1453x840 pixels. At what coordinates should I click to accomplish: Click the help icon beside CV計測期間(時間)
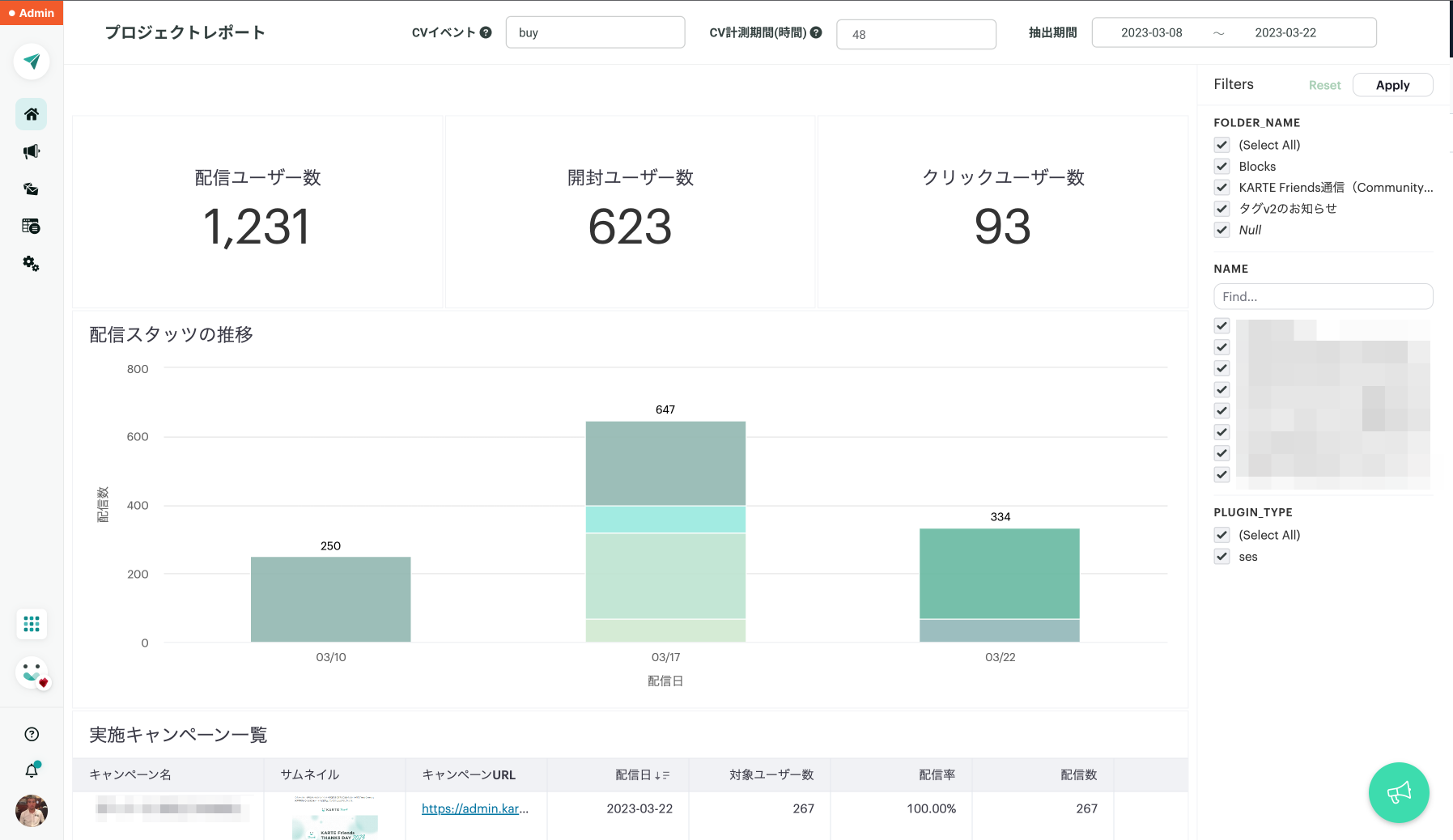[x=816, y=32]
